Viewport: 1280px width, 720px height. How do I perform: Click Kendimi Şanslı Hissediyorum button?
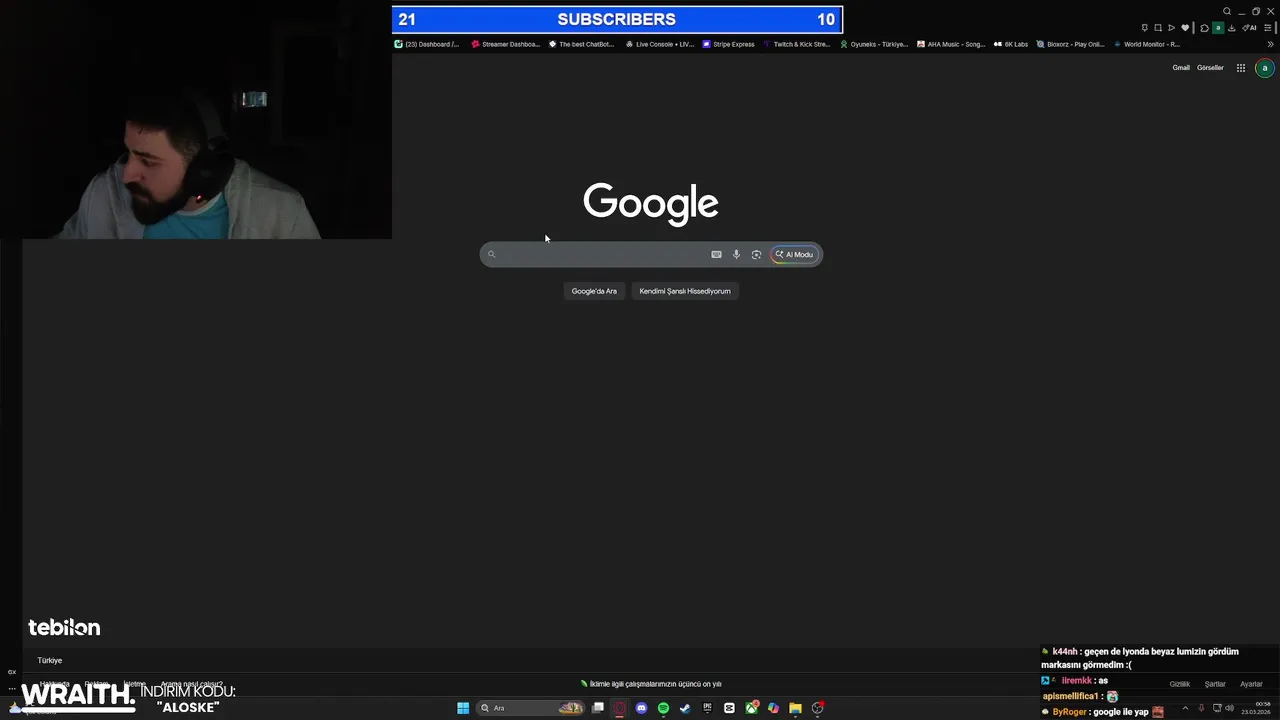[685, 291]
